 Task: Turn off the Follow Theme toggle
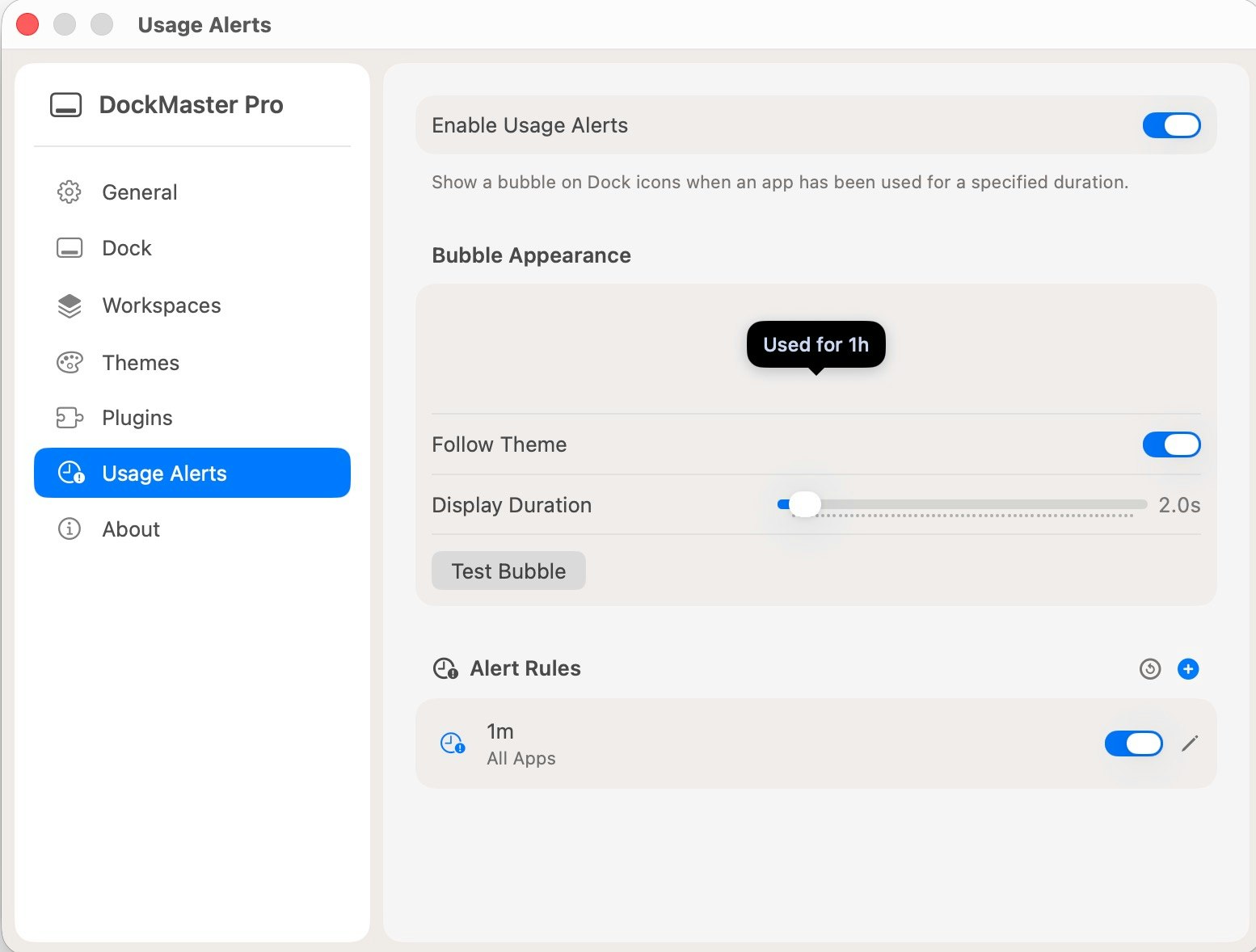tap(1171, 444)
